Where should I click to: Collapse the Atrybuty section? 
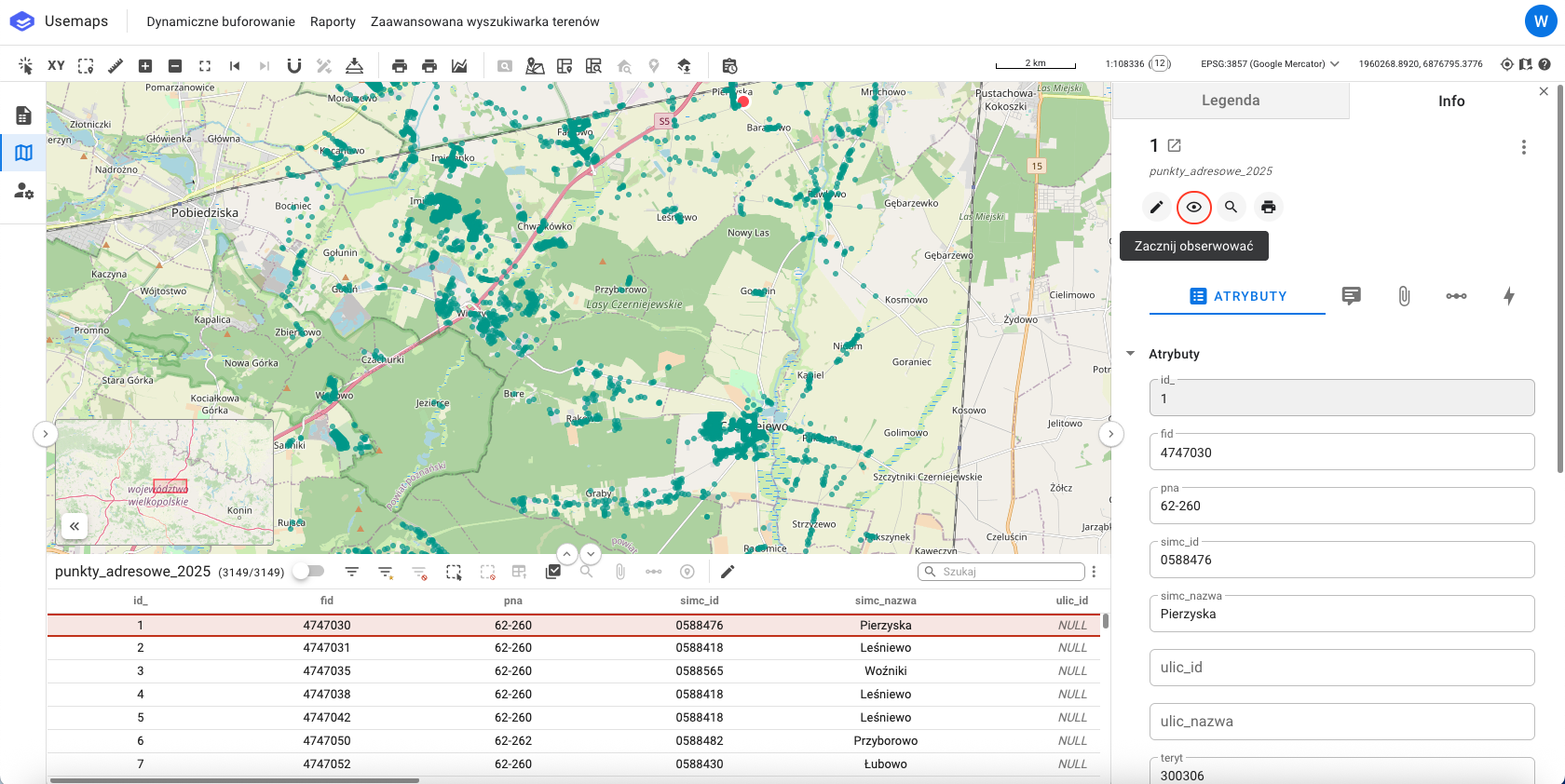[x=1131, y=354]
